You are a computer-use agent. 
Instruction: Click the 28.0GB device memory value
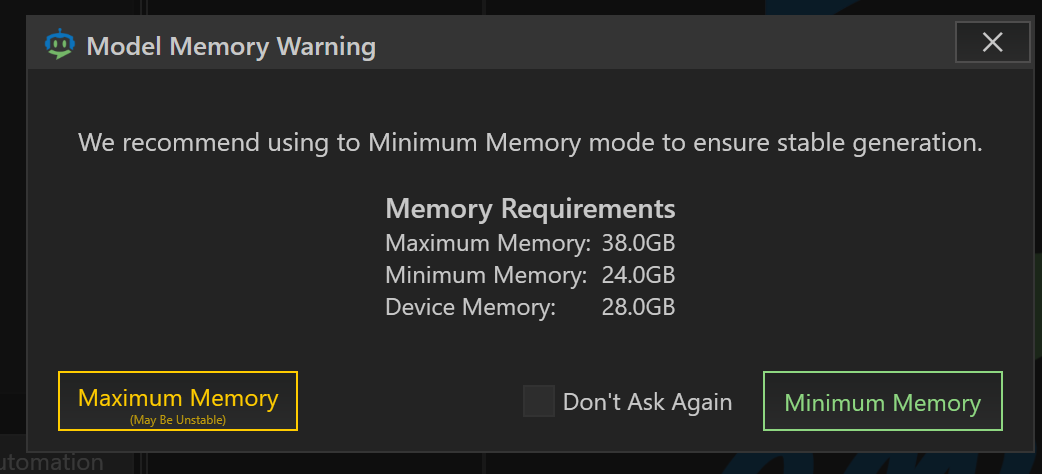click(x=638, y=307)
